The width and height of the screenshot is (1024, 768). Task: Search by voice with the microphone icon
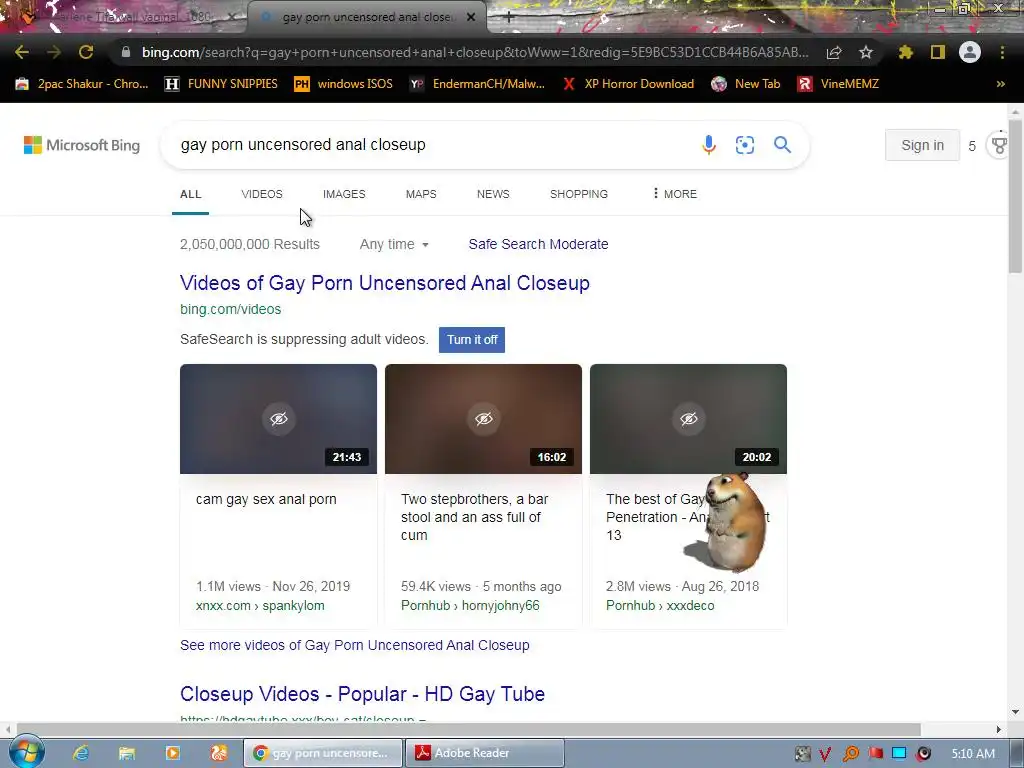709,144
